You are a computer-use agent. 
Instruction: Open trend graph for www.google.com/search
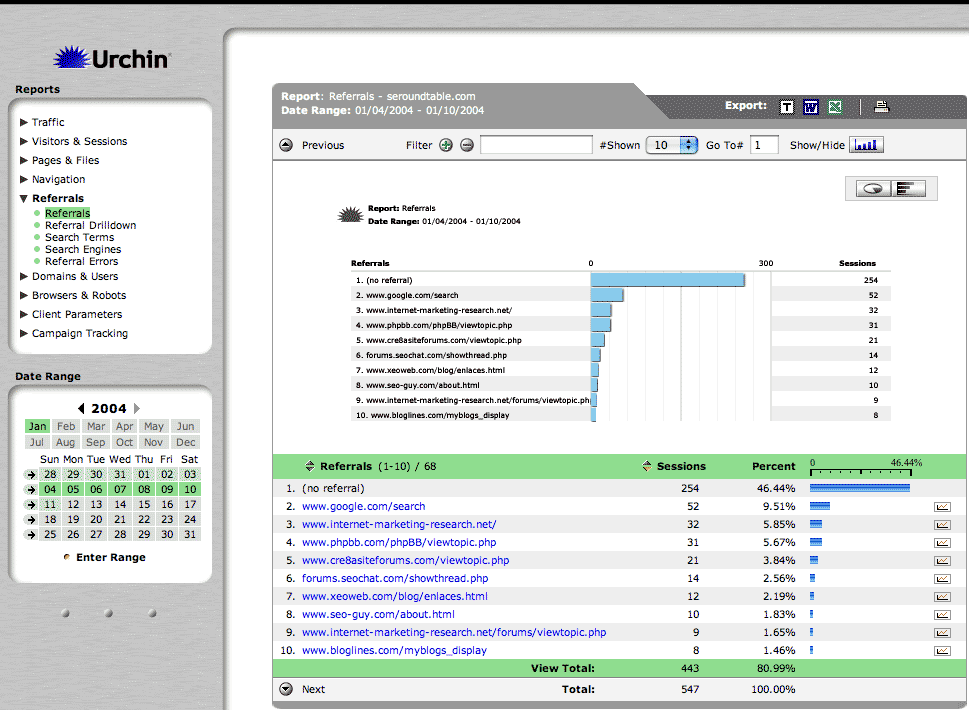tap(942, 507)
